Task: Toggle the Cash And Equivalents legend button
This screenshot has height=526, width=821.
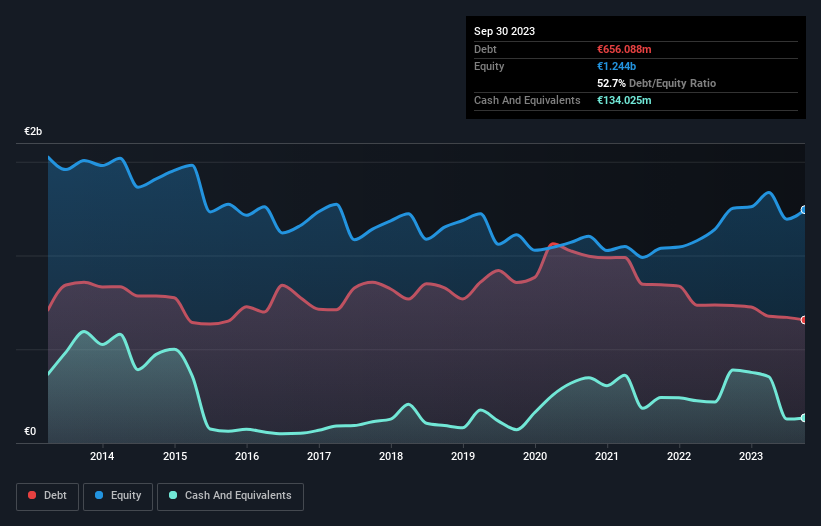Action: tap(230, 496)
